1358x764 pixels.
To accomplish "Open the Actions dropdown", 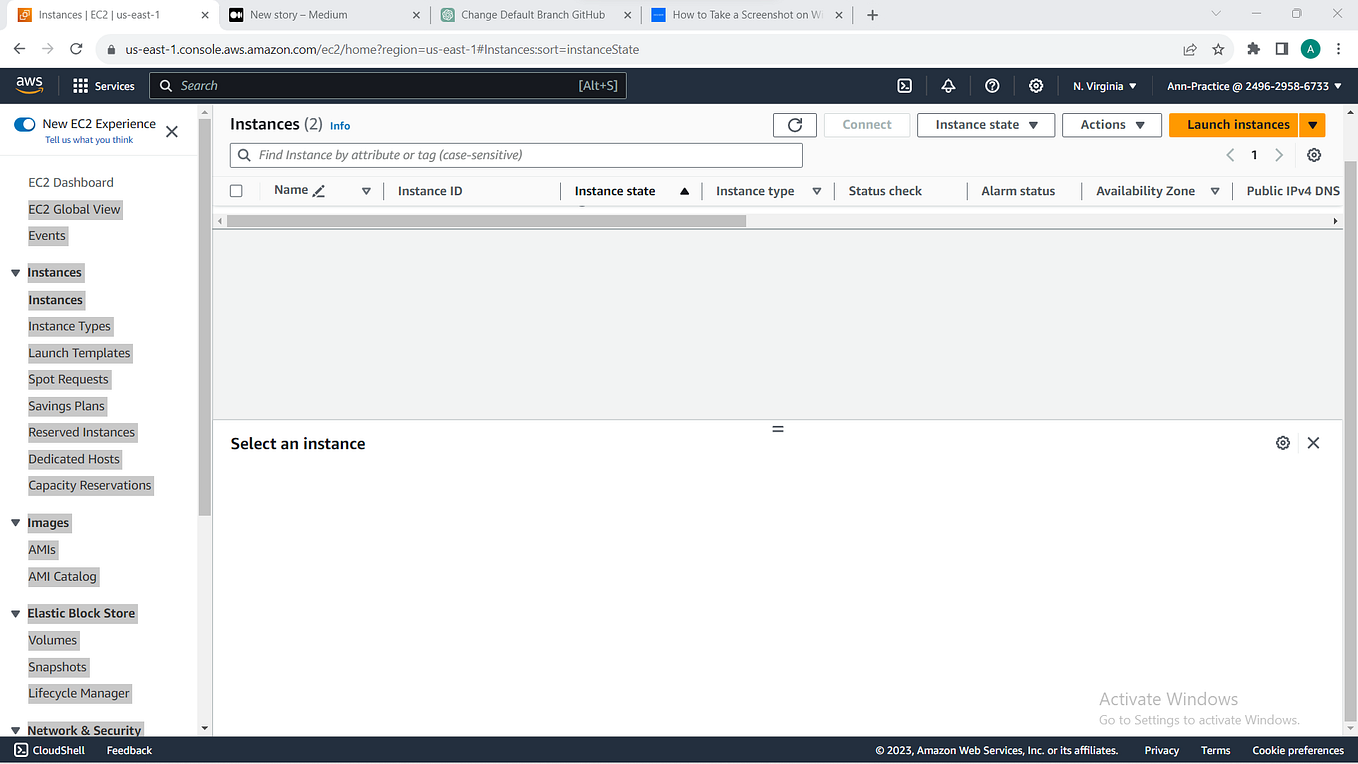I will click(1111, 124).
